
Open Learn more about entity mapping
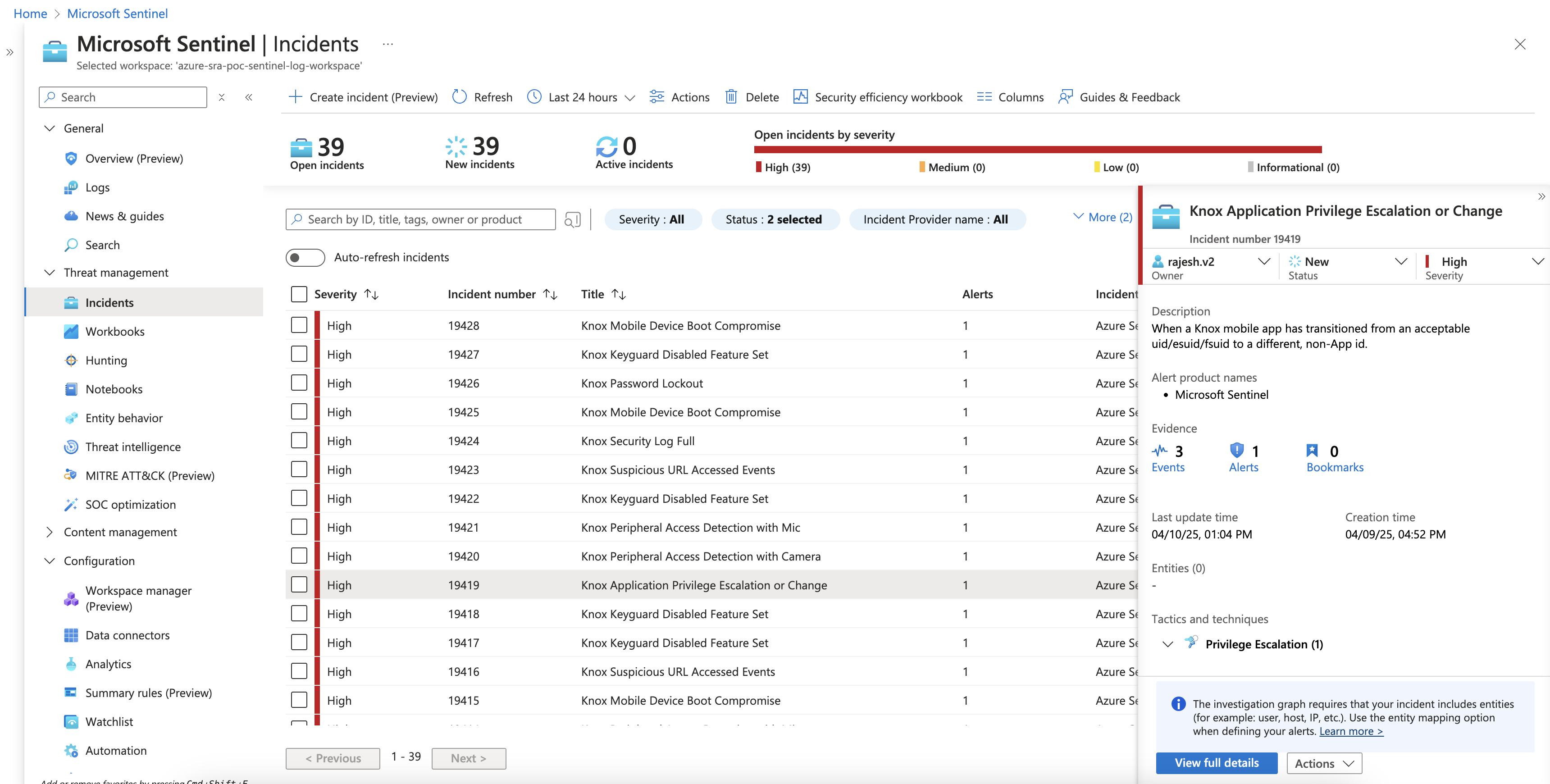click(x=1351, y=731)
